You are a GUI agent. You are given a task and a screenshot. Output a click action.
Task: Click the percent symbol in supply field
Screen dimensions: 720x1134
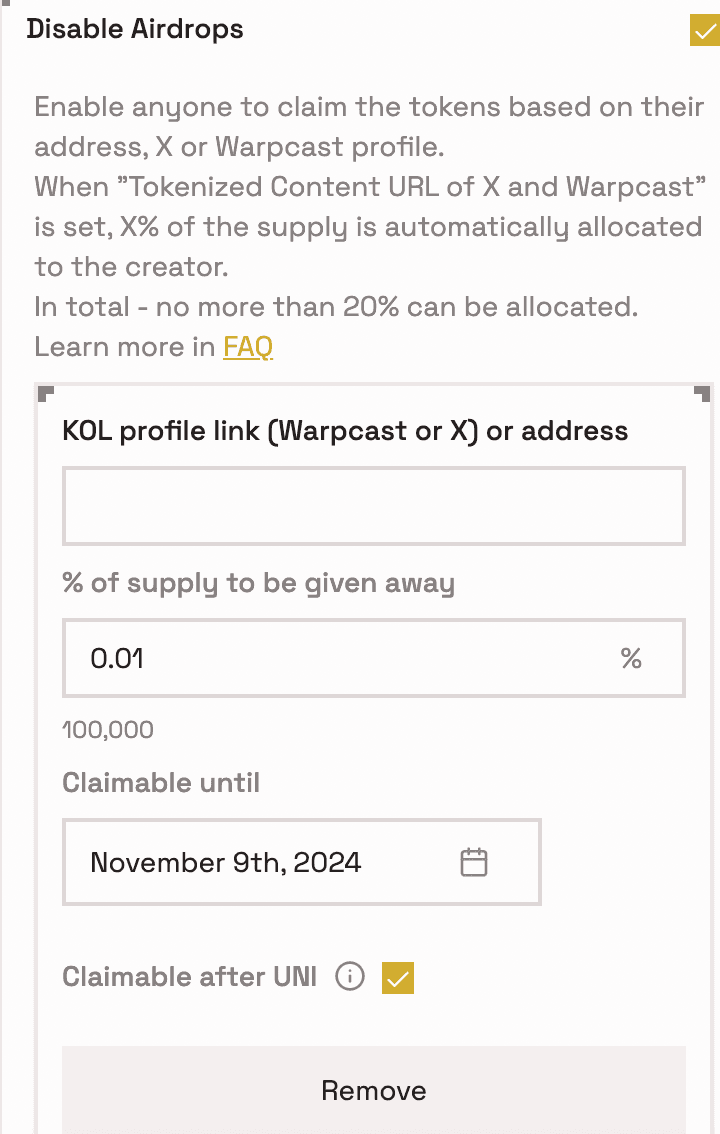click(x=631, y=658)
